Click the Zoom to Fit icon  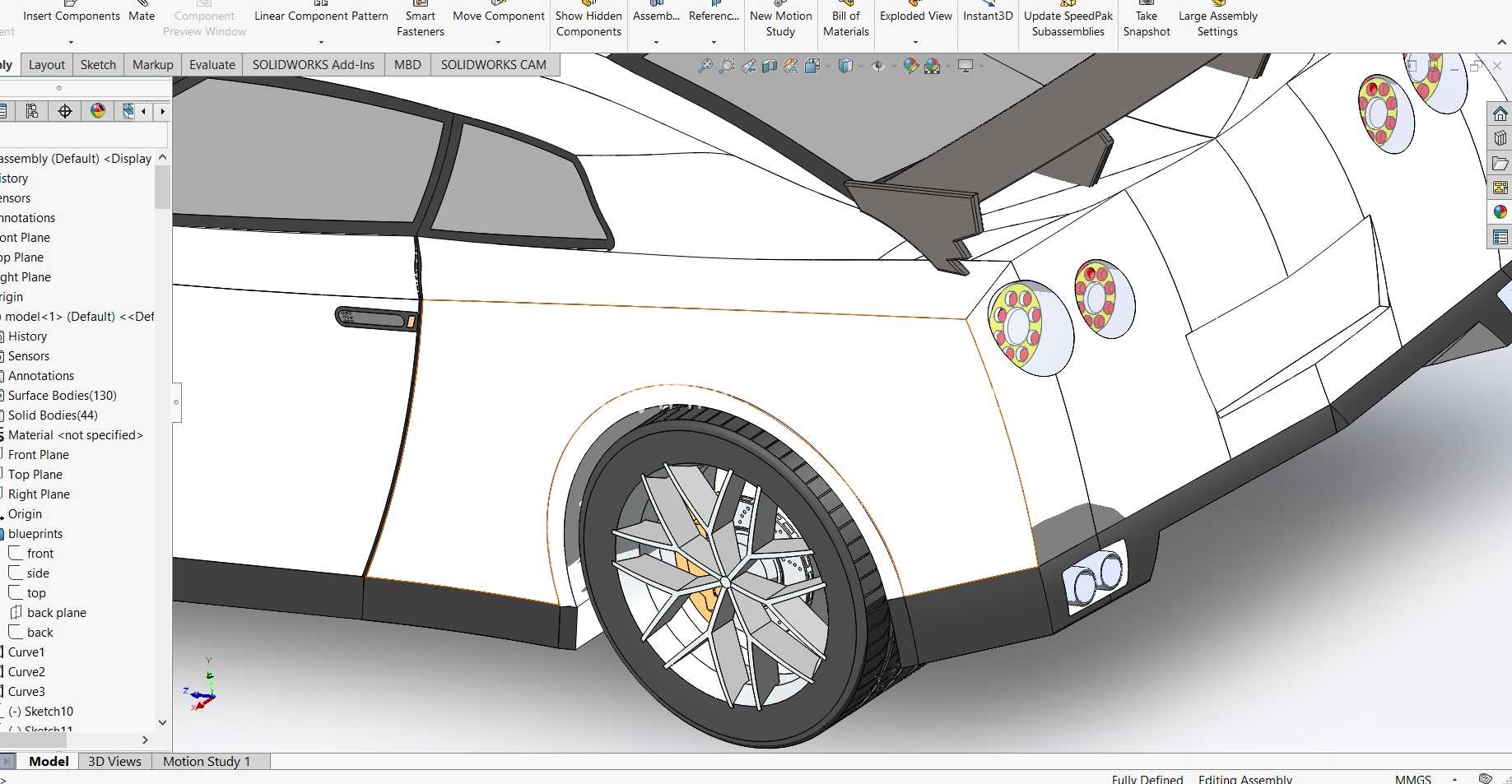[705, 66]
